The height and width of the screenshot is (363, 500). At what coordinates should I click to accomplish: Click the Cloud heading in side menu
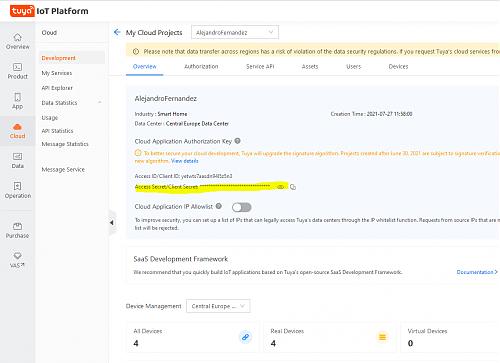49,33
